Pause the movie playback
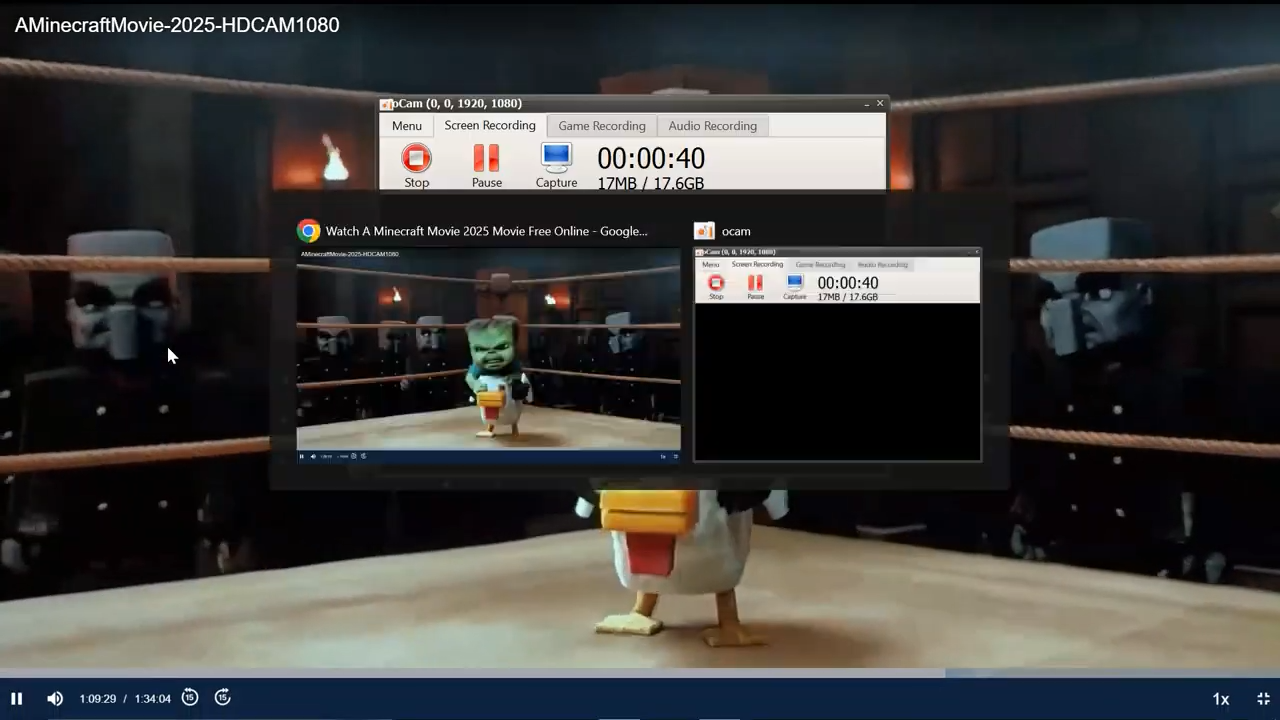1280x720 pixels. [16, 699]
